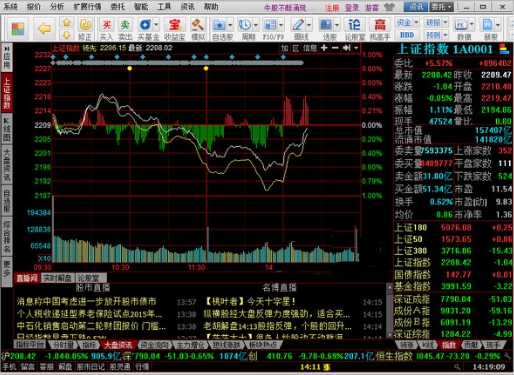
Task: Click the 找高手 icon
Action: 380,28
